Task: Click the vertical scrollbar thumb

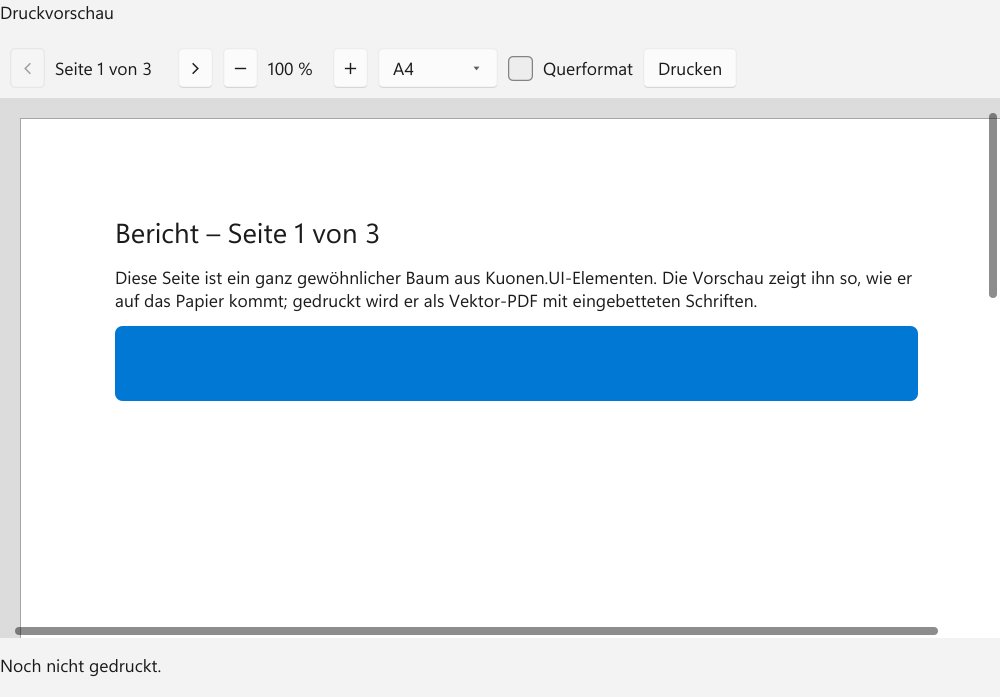Action: (992, 205)
